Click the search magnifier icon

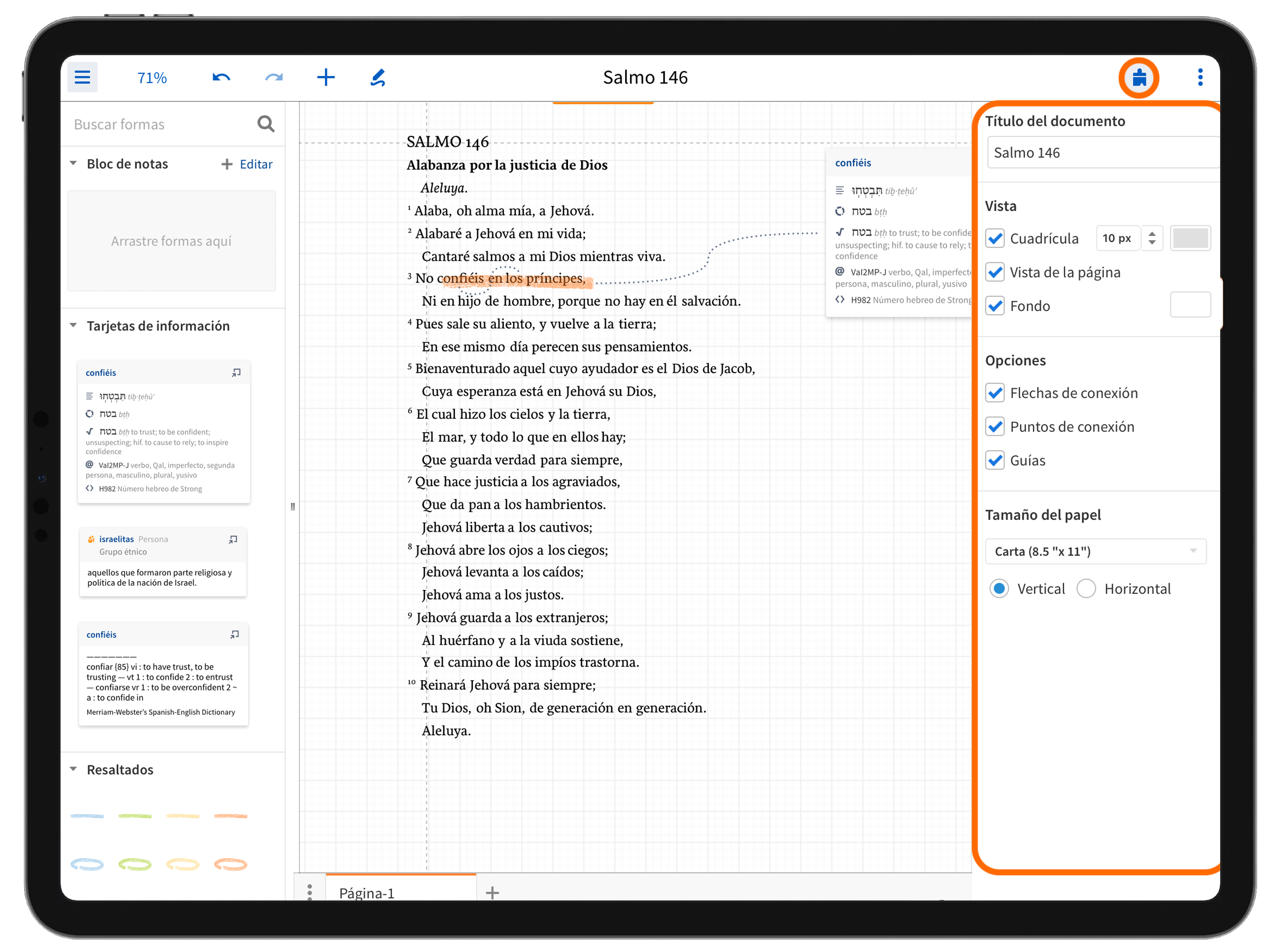tap(266, 124)
